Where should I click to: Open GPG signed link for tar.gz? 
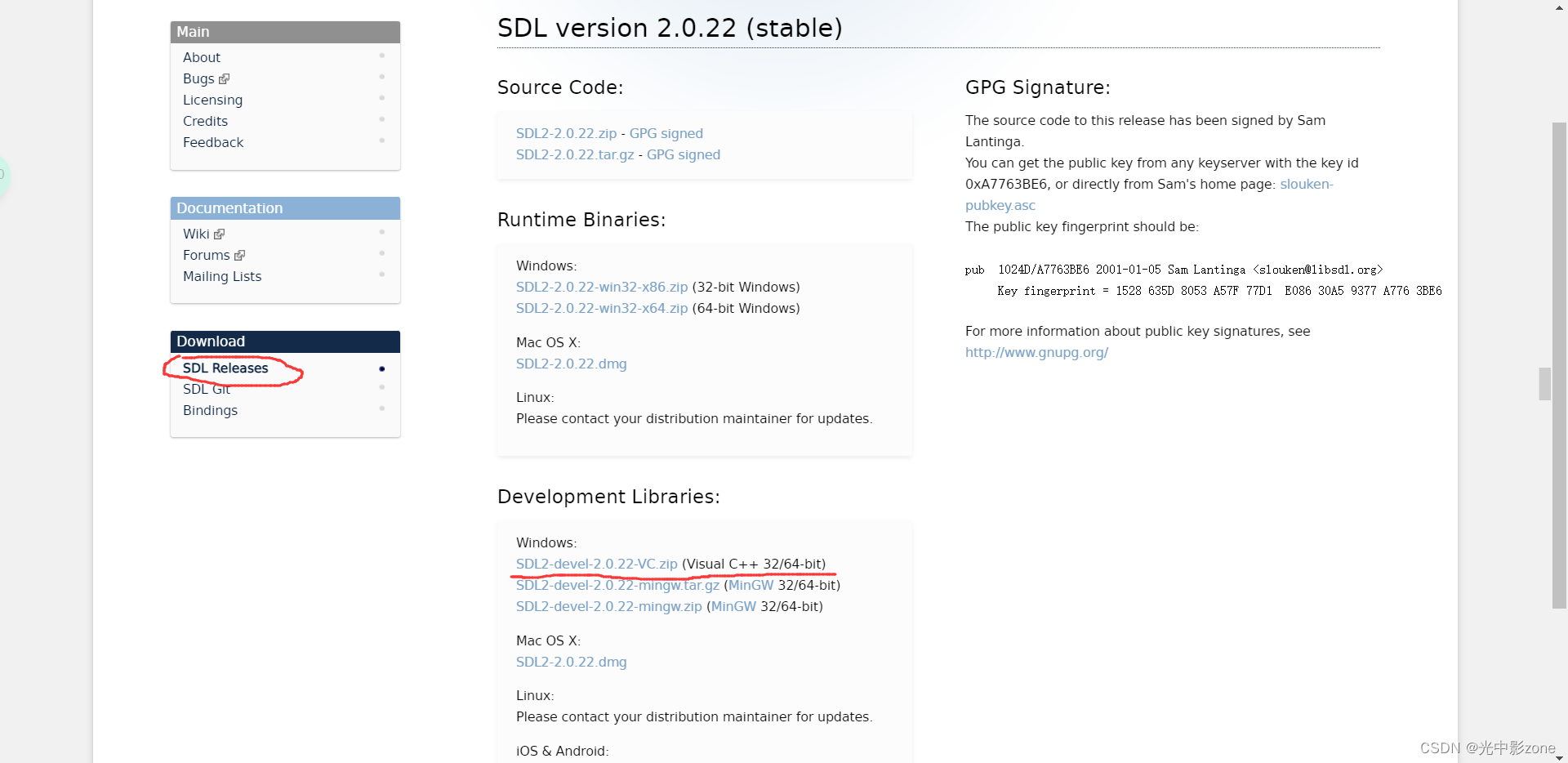pos(684,154)
